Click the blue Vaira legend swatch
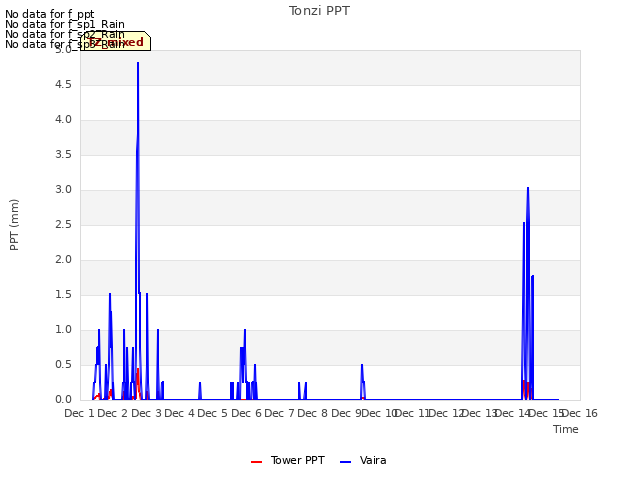Image resolution: width=640 pixels, height=480 pixels. coord(345,462)
